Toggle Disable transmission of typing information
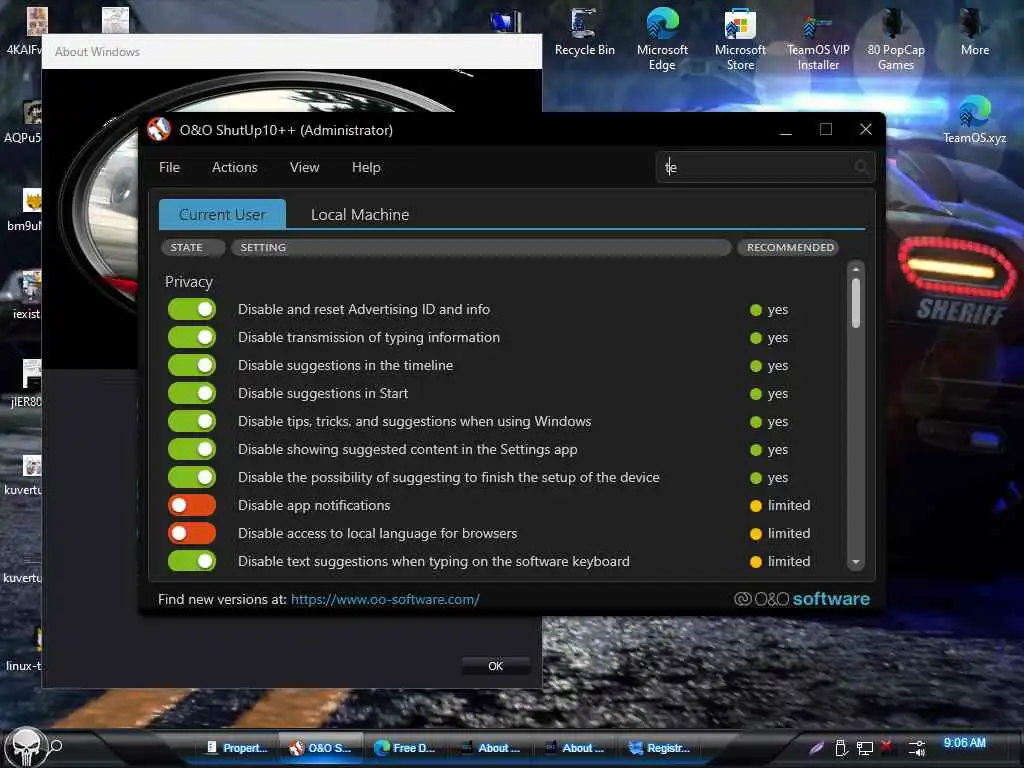The width and height of the screenshot is (1024, 768). click(x=191, y=338)
